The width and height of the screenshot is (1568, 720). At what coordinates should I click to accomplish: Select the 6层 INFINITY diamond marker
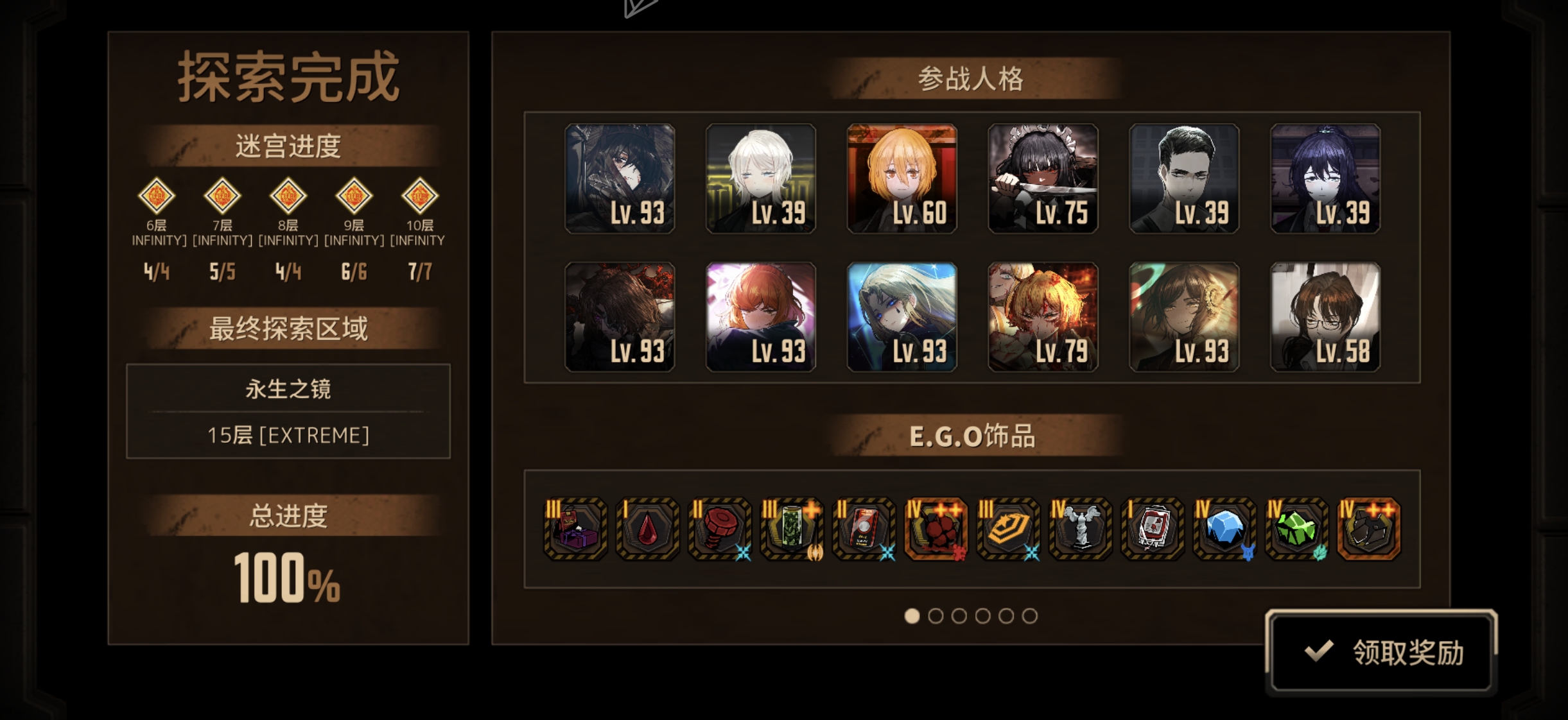(156, 196)
